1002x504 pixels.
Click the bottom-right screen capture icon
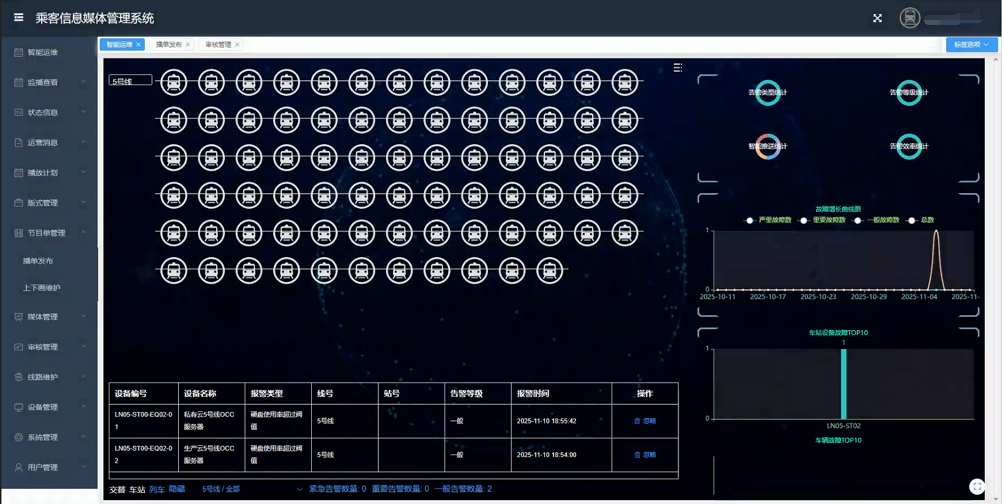tap(976, 487)
